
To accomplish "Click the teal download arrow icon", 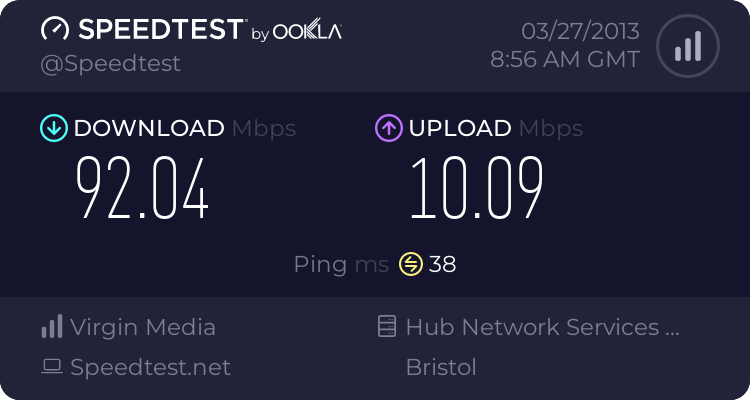I will (x=53, y=128).
